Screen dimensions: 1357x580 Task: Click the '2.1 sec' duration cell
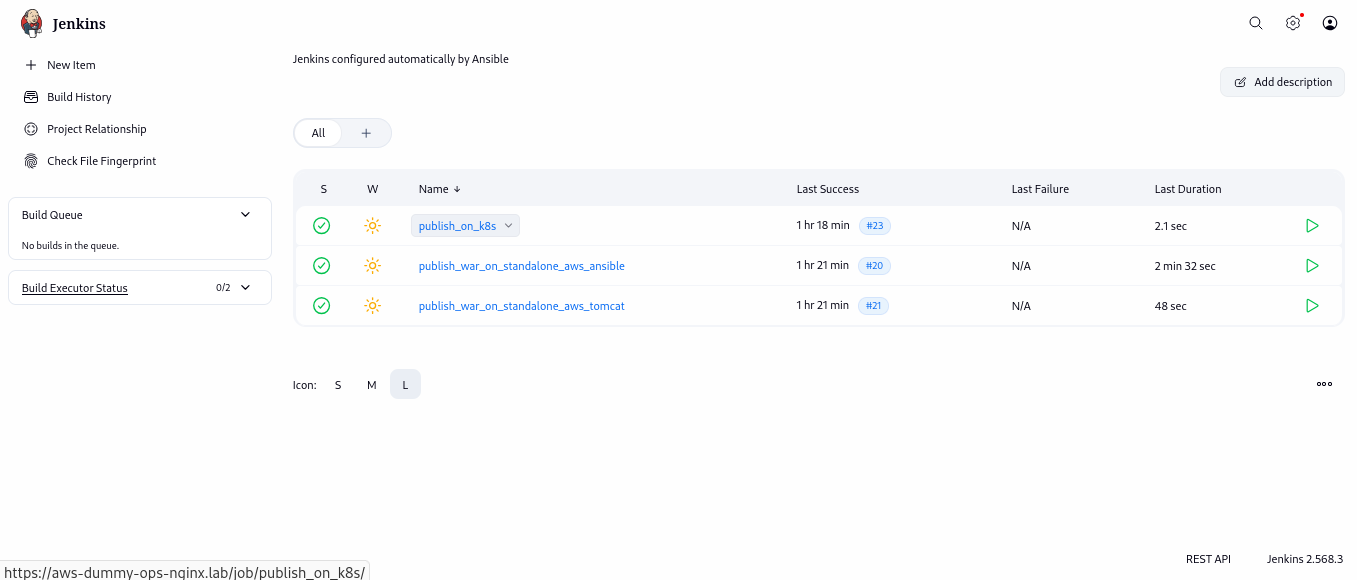[x=1171, y=226]
